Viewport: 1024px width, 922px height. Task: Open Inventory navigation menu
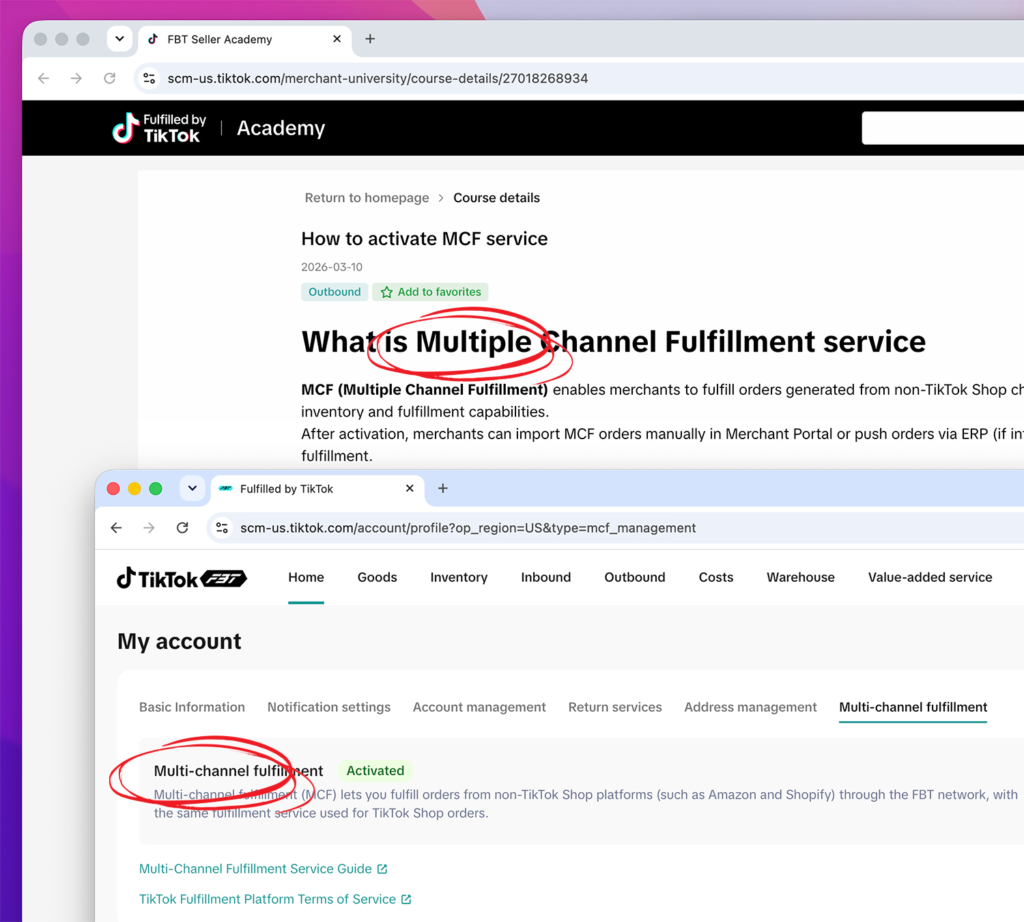pyautogui.click(x=458, y=577)
